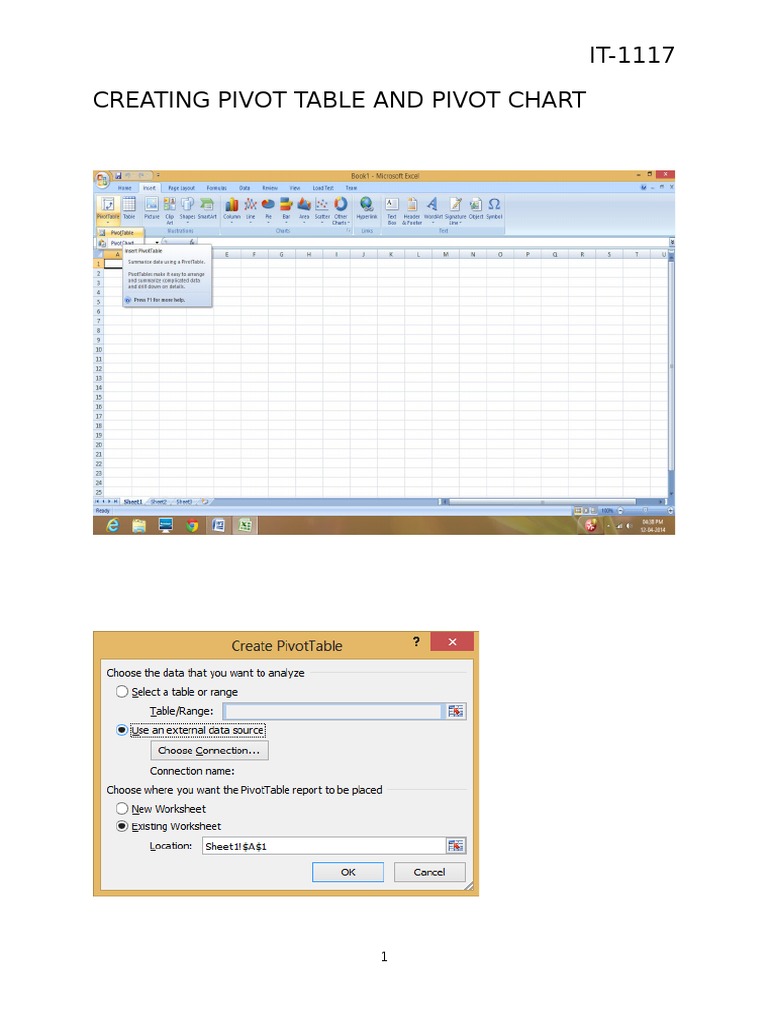
Task: Choose the New Worksheet radio option
Action: [121, 808]
